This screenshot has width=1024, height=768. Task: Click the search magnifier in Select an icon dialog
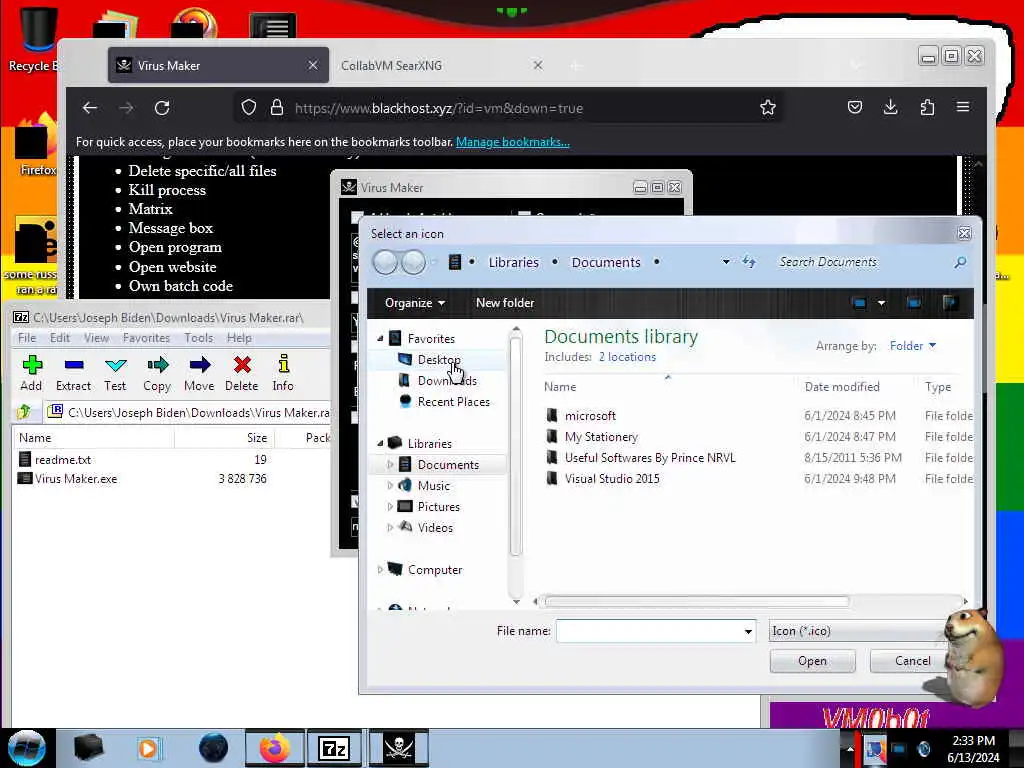(959, 263)
